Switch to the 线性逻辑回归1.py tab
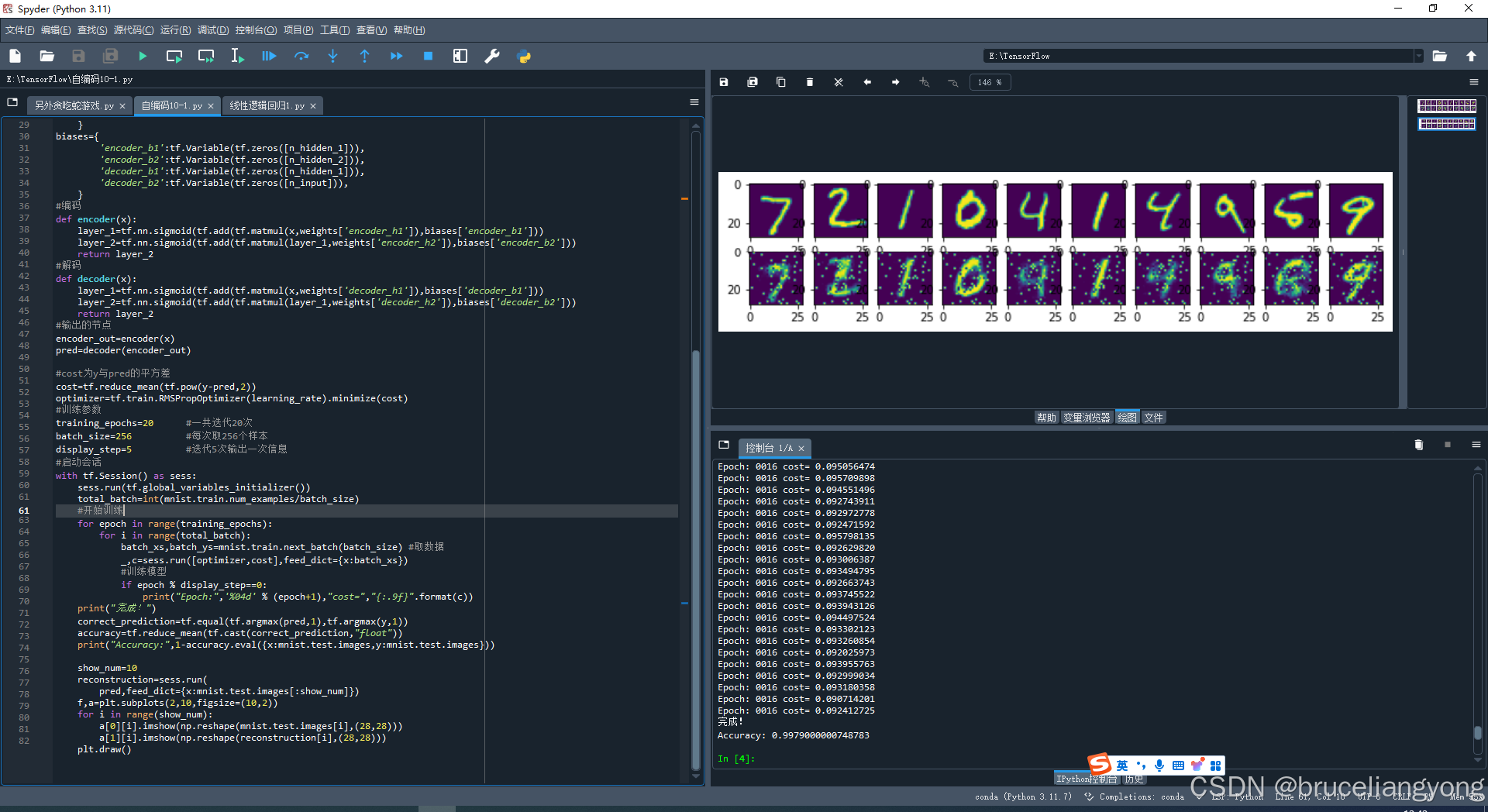 point(267,106)
